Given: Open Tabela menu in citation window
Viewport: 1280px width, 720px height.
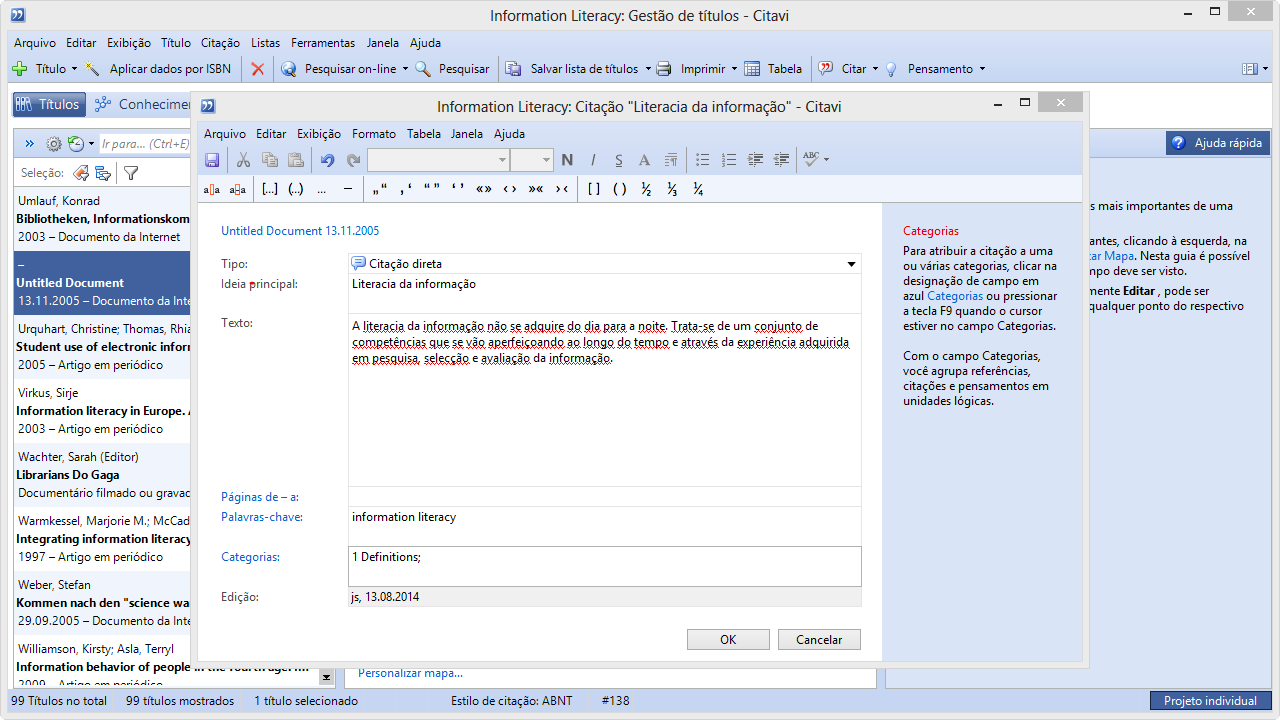Looking at the screenshot, I should click(424, 133).
